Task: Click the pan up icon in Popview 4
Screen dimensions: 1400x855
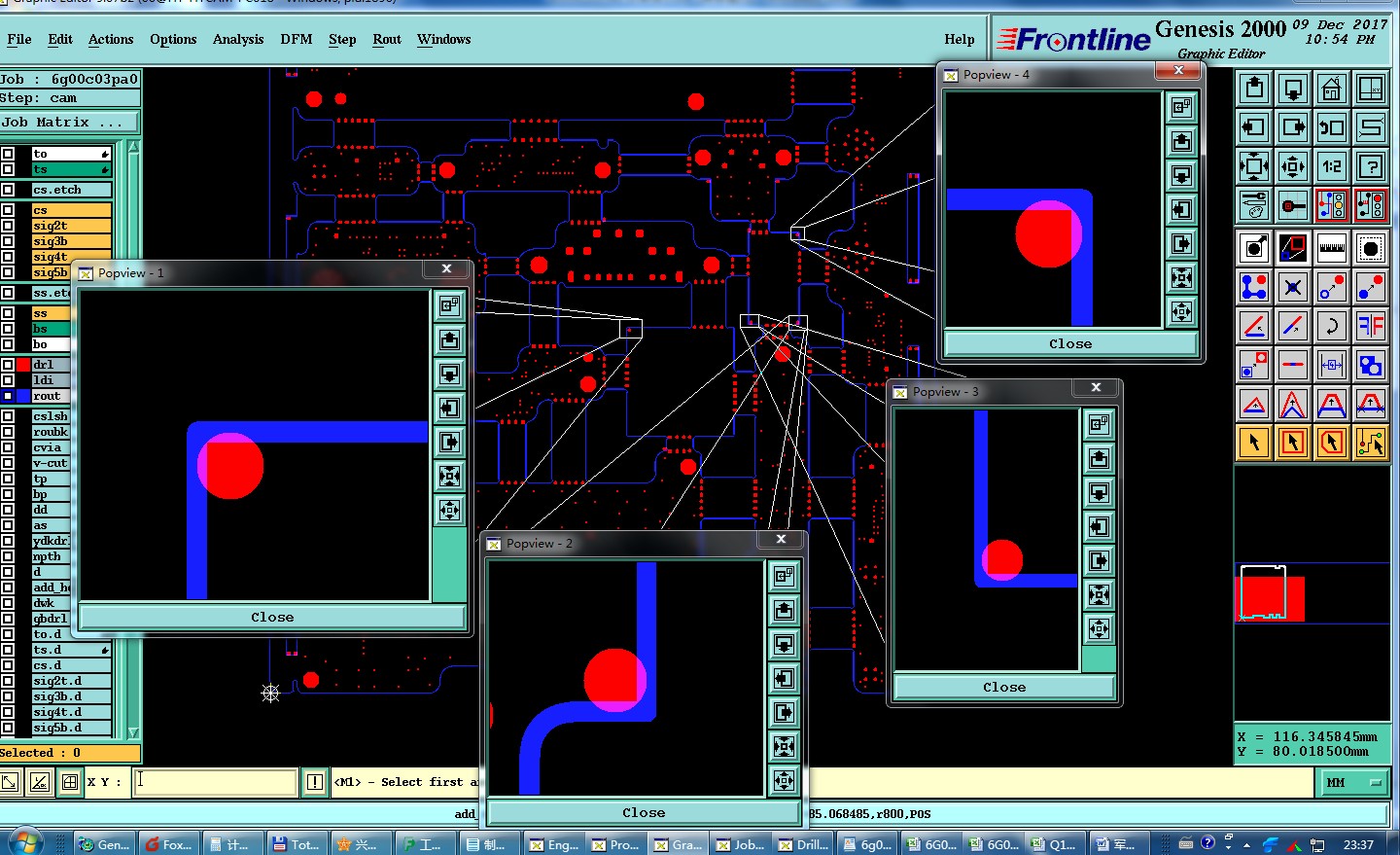Action: 1181,141
